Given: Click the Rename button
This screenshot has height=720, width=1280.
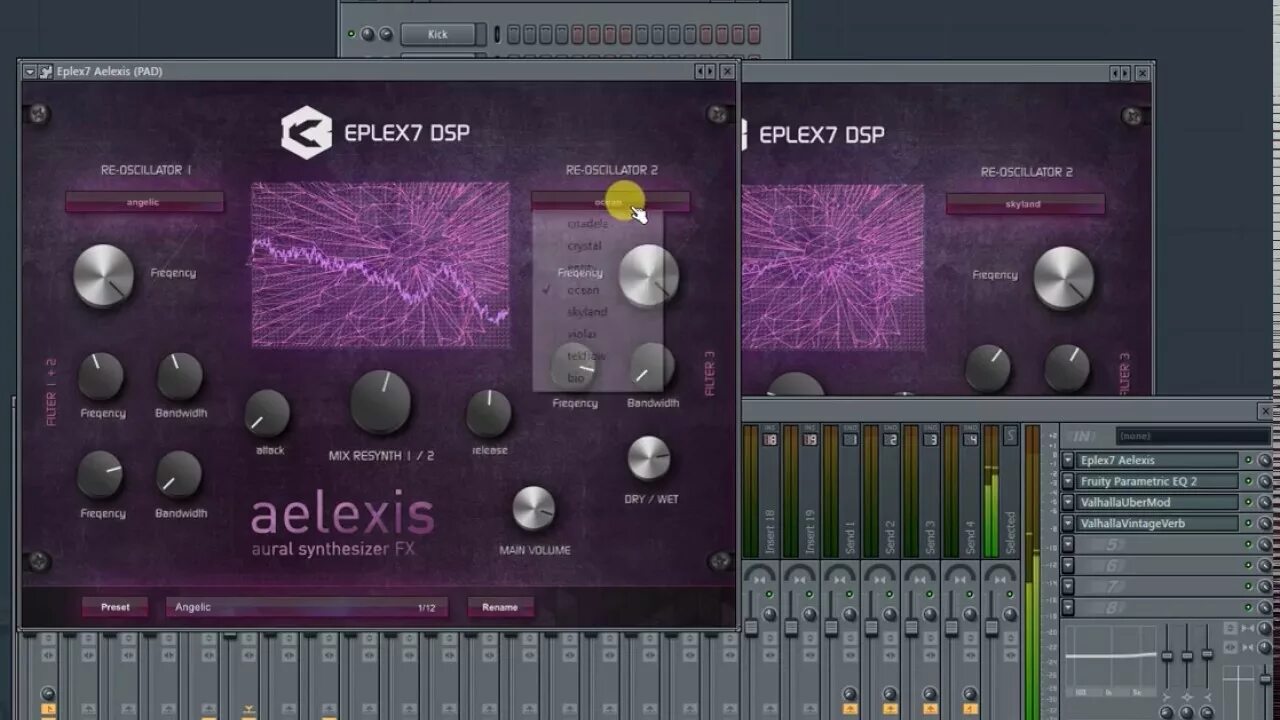Looking at the screenshot, I should [500, 607].
